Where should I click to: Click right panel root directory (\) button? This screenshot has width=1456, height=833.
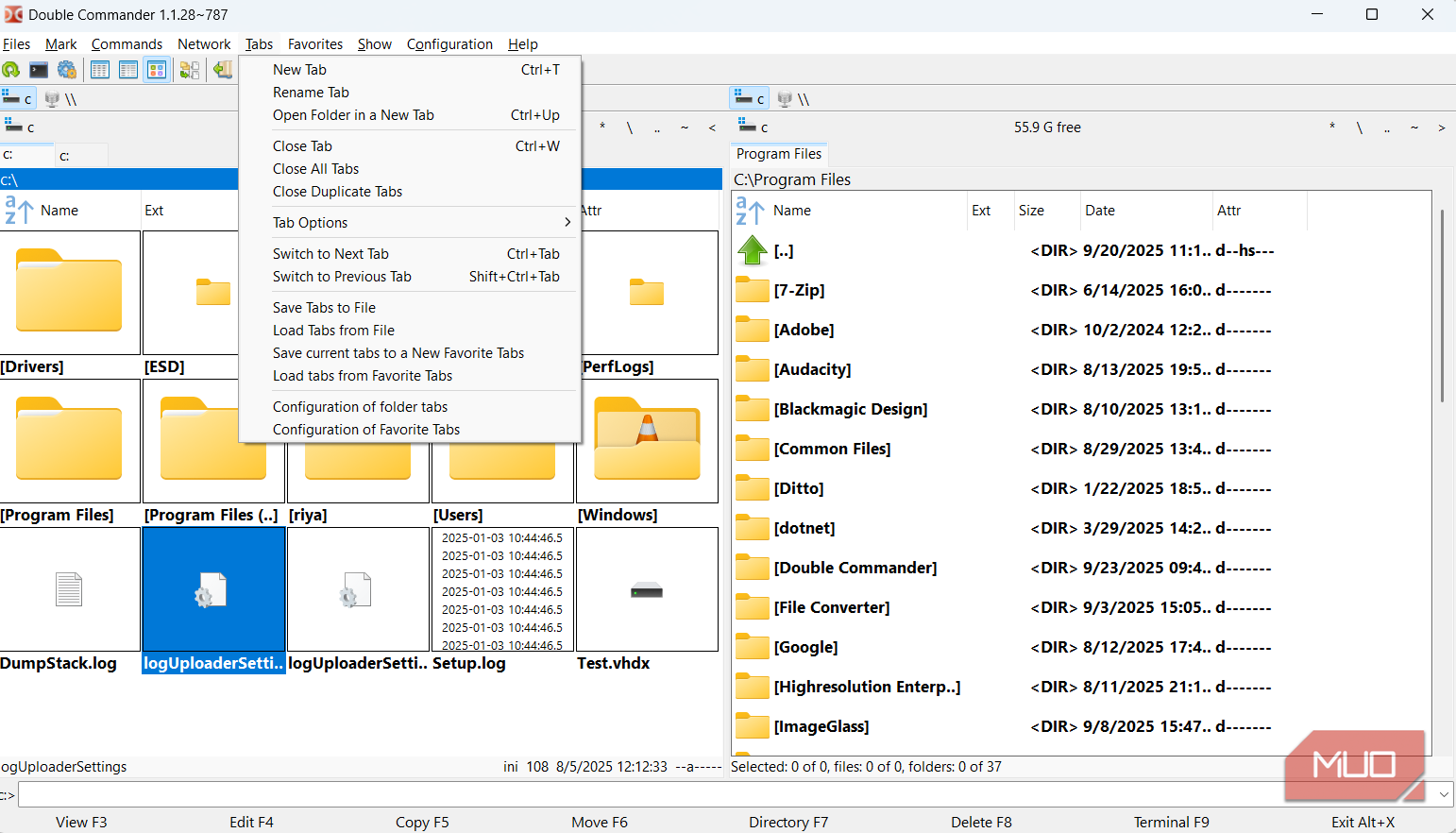click(1360, 127)
